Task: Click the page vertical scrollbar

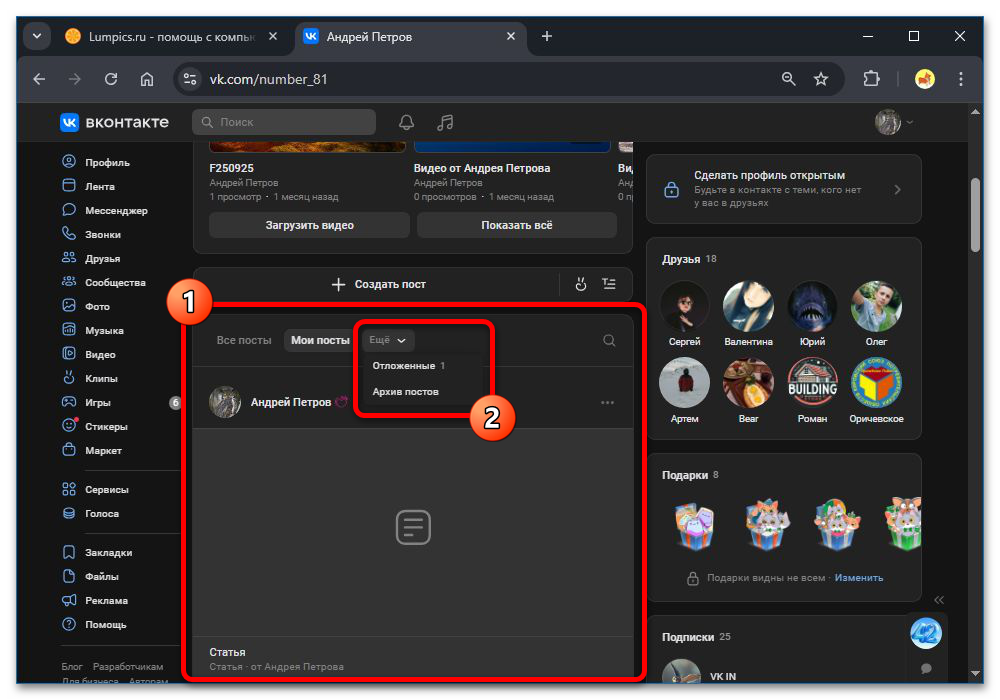Action: point(975,215)
